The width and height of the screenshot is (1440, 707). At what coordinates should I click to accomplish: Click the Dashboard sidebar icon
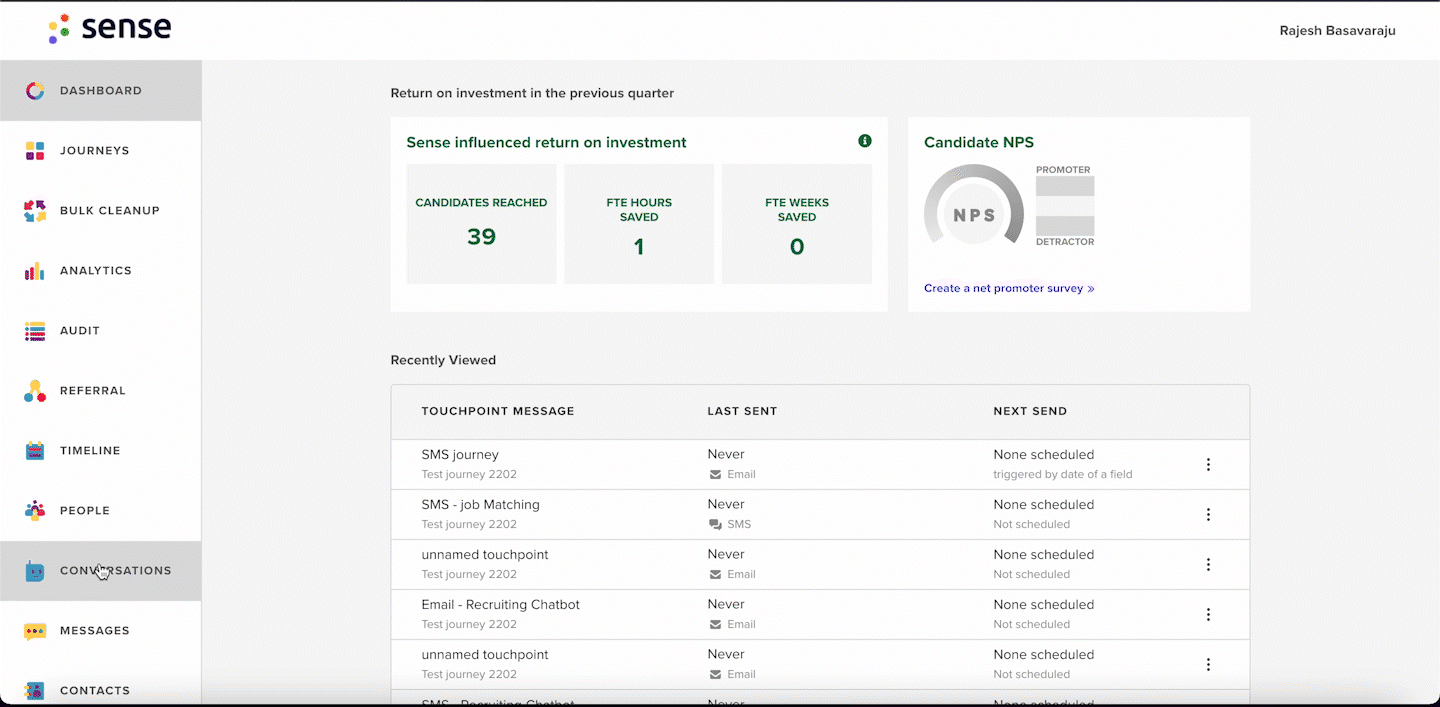click(35, 91)
